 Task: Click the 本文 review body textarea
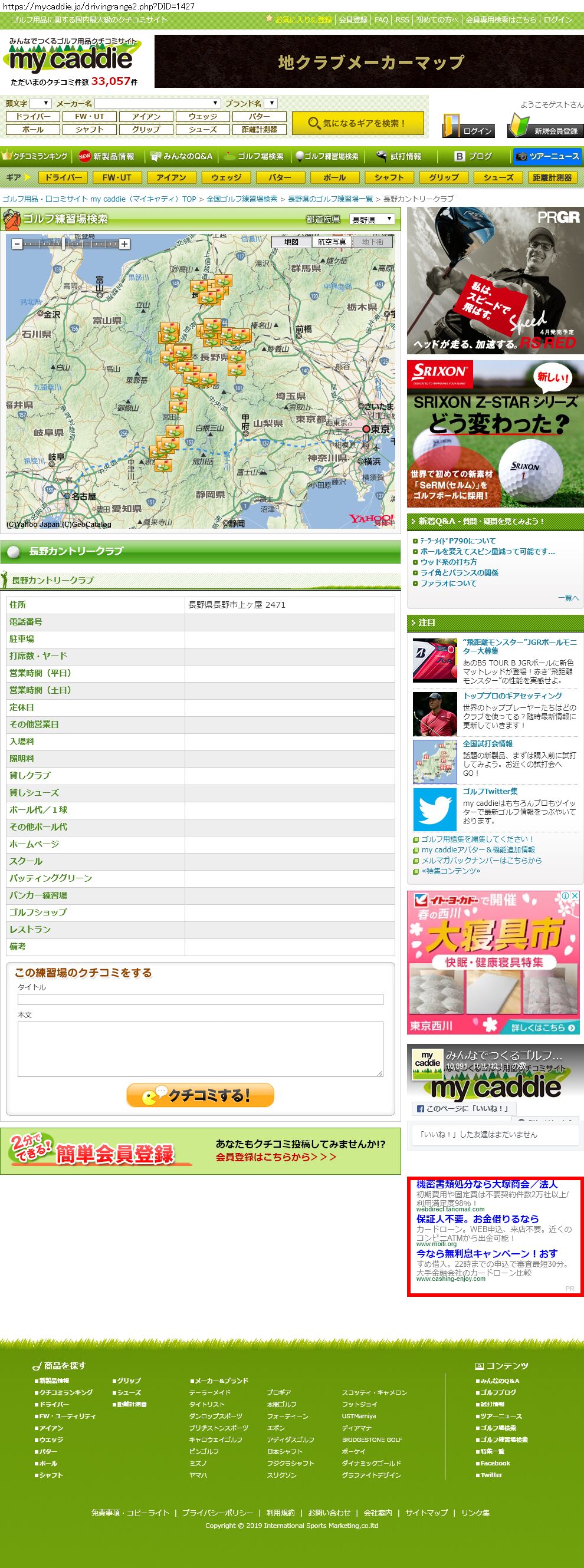click(201, 1049)
